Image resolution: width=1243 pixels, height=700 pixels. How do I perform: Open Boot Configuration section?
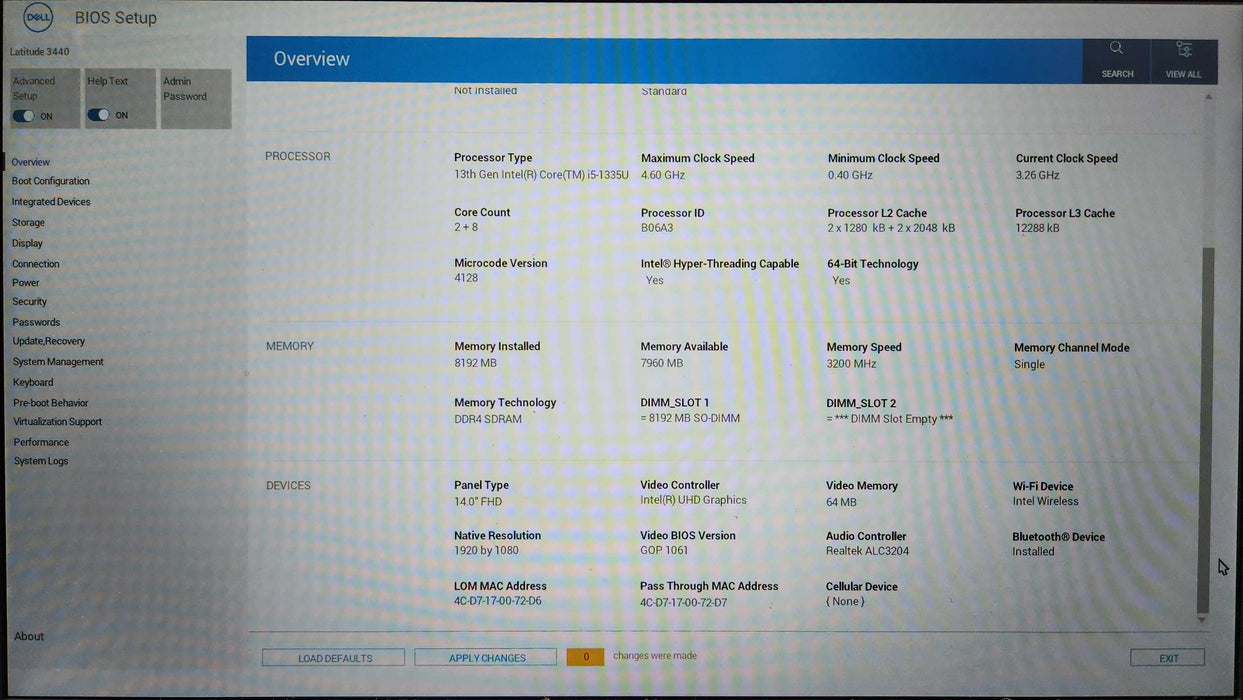[x=51, y=181]
